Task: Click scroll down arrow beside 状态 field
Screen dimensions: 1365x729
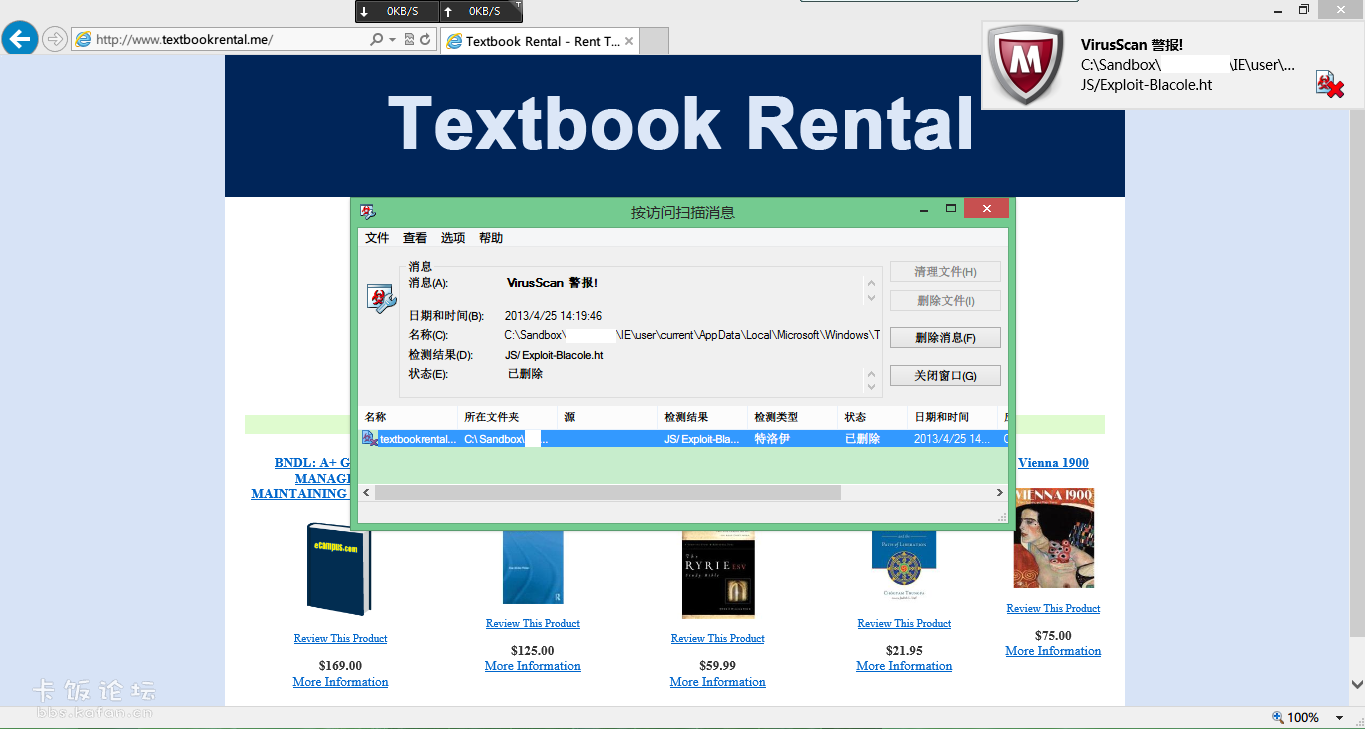Action: [x=871, y=388]
